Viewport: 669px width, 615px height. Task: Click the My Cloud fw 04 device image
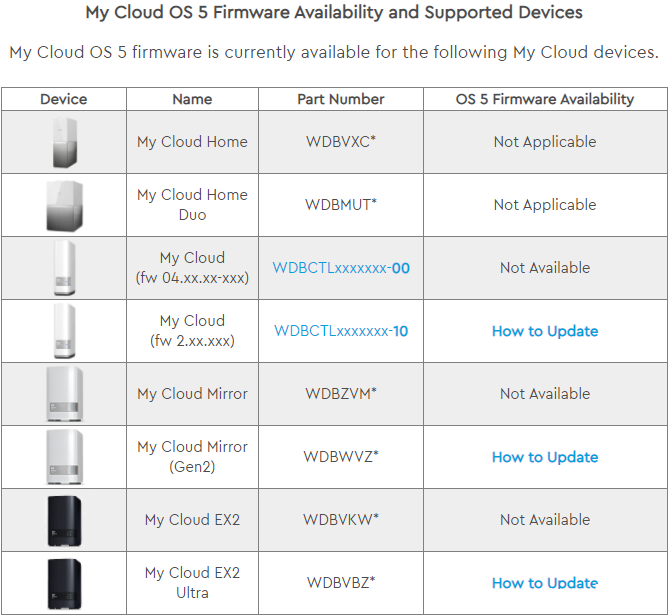click(x=63, y=268)
